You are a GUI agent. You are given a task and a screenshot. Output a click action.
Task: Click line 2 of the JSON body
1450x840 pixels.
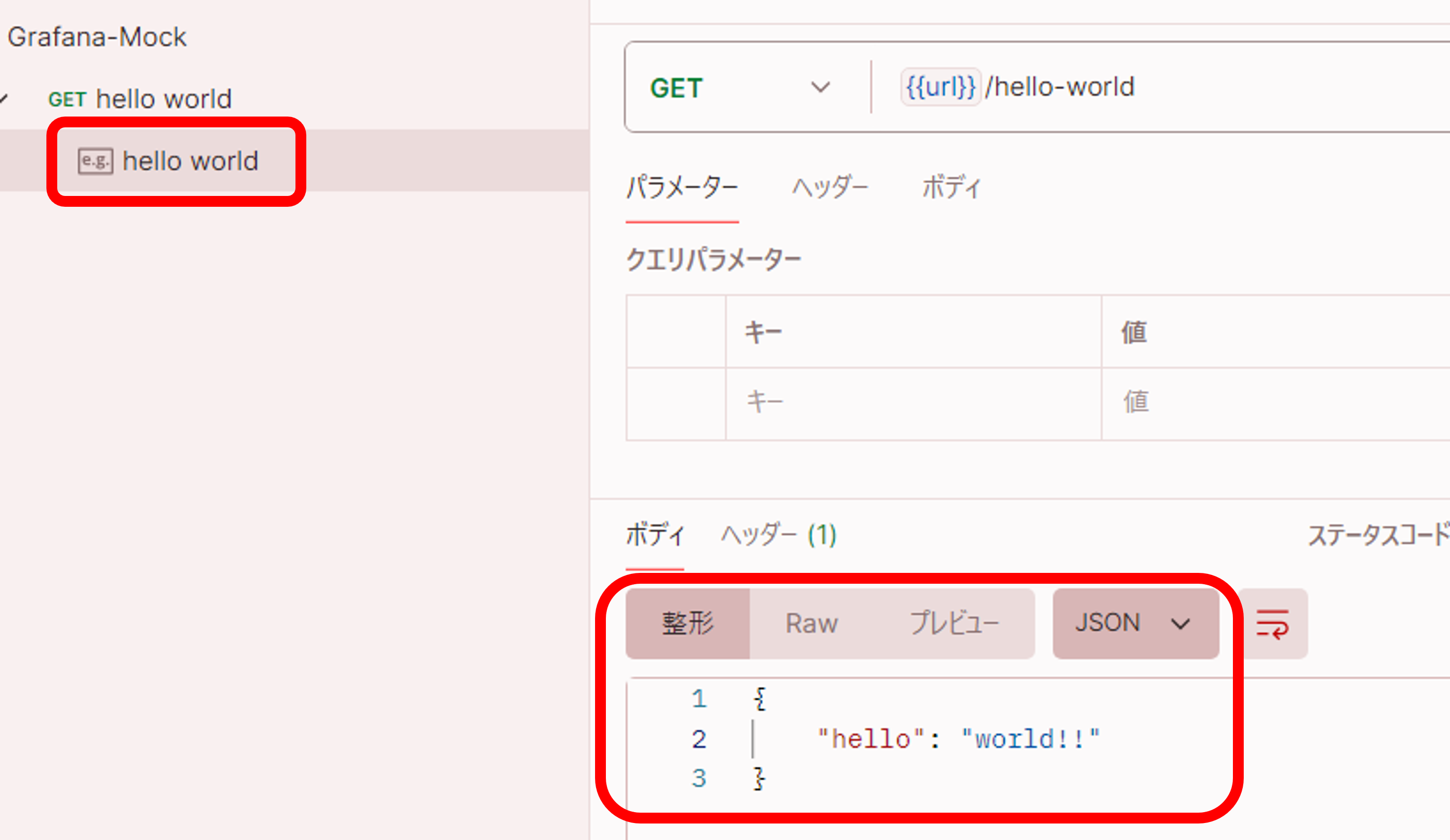(958, 739)
